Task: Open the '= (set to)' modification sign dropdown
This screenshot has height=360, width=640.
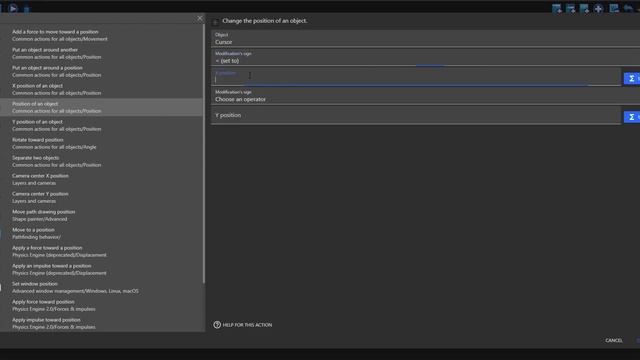Action: 425,58
